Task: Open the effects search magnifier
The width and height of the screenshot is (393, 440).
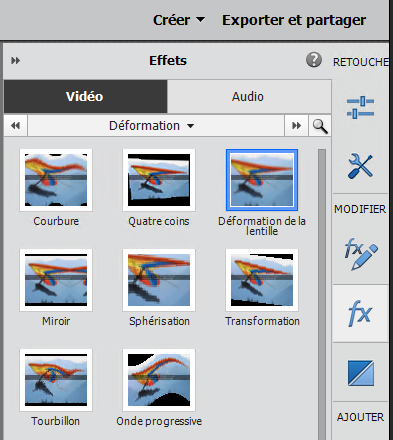Action: pyautogui.click(x=320, y=126)
